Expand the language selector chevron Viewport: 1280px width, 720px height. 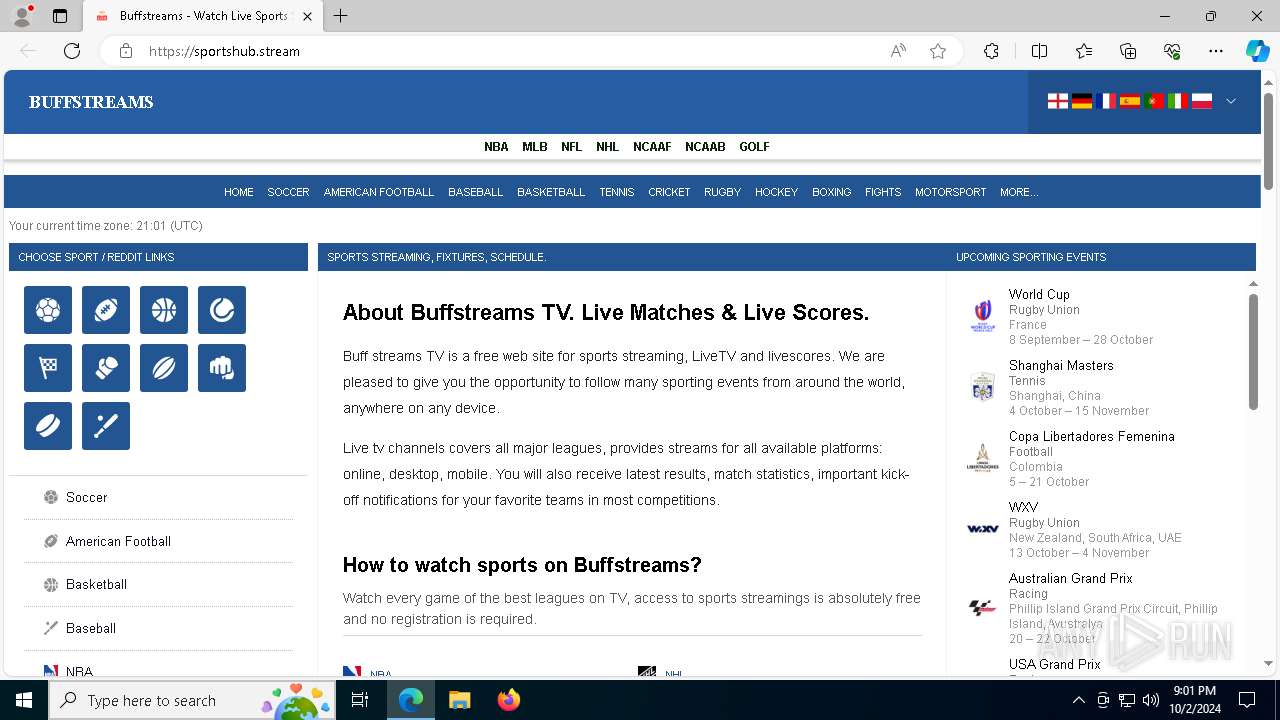(x=1231, y=101)
